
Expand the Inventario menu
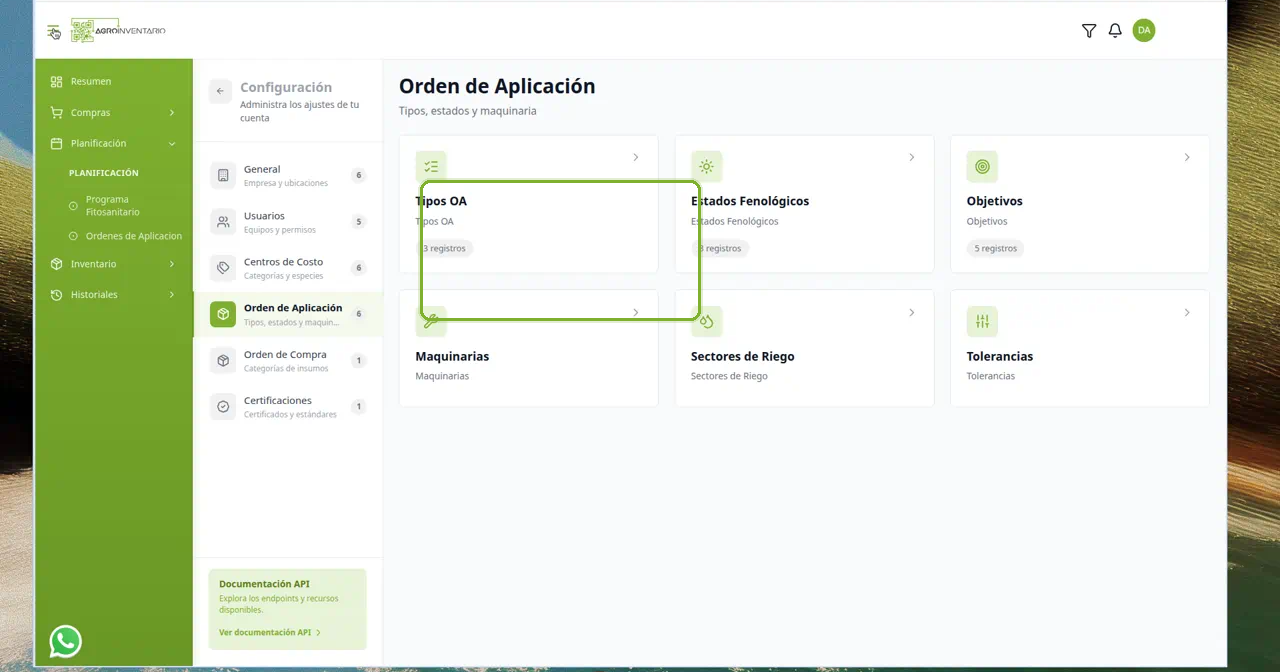[x=114, y=264]
